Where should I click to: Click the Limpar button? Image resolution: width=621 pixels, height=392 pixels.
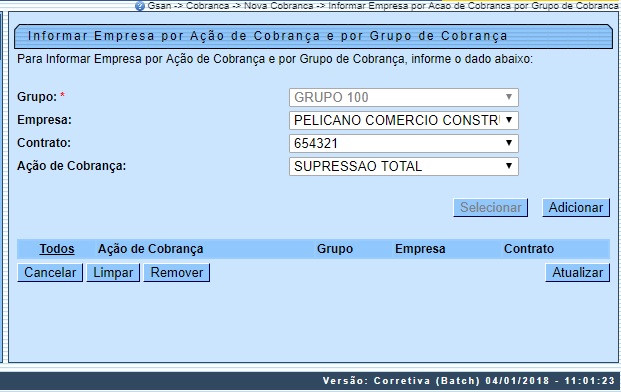[113, 272]
